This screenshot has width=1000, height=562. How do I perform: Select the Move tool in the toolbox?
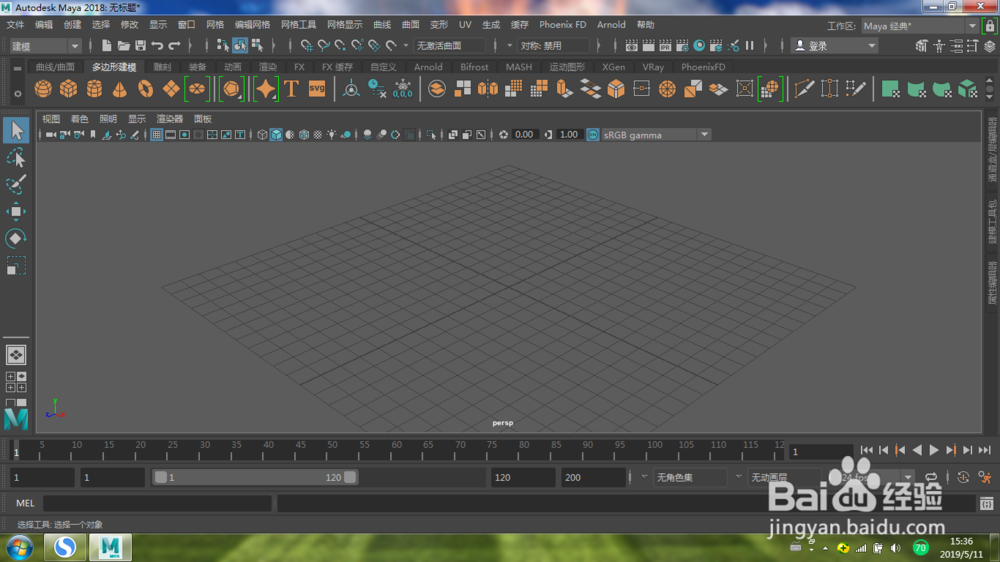[16, 211]
